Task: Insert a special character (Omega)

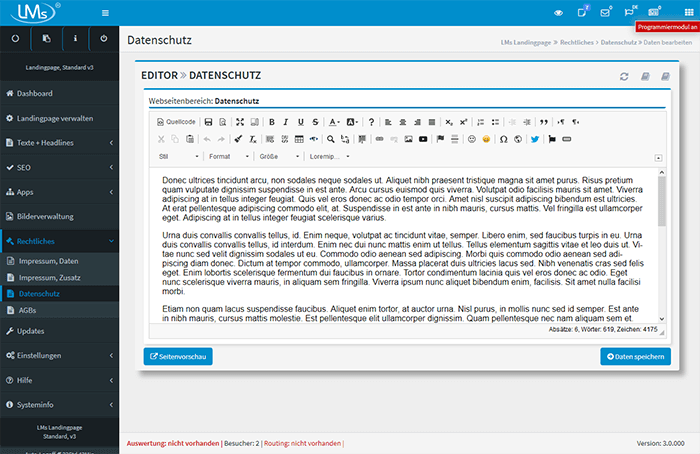Action: coord(503,139)
